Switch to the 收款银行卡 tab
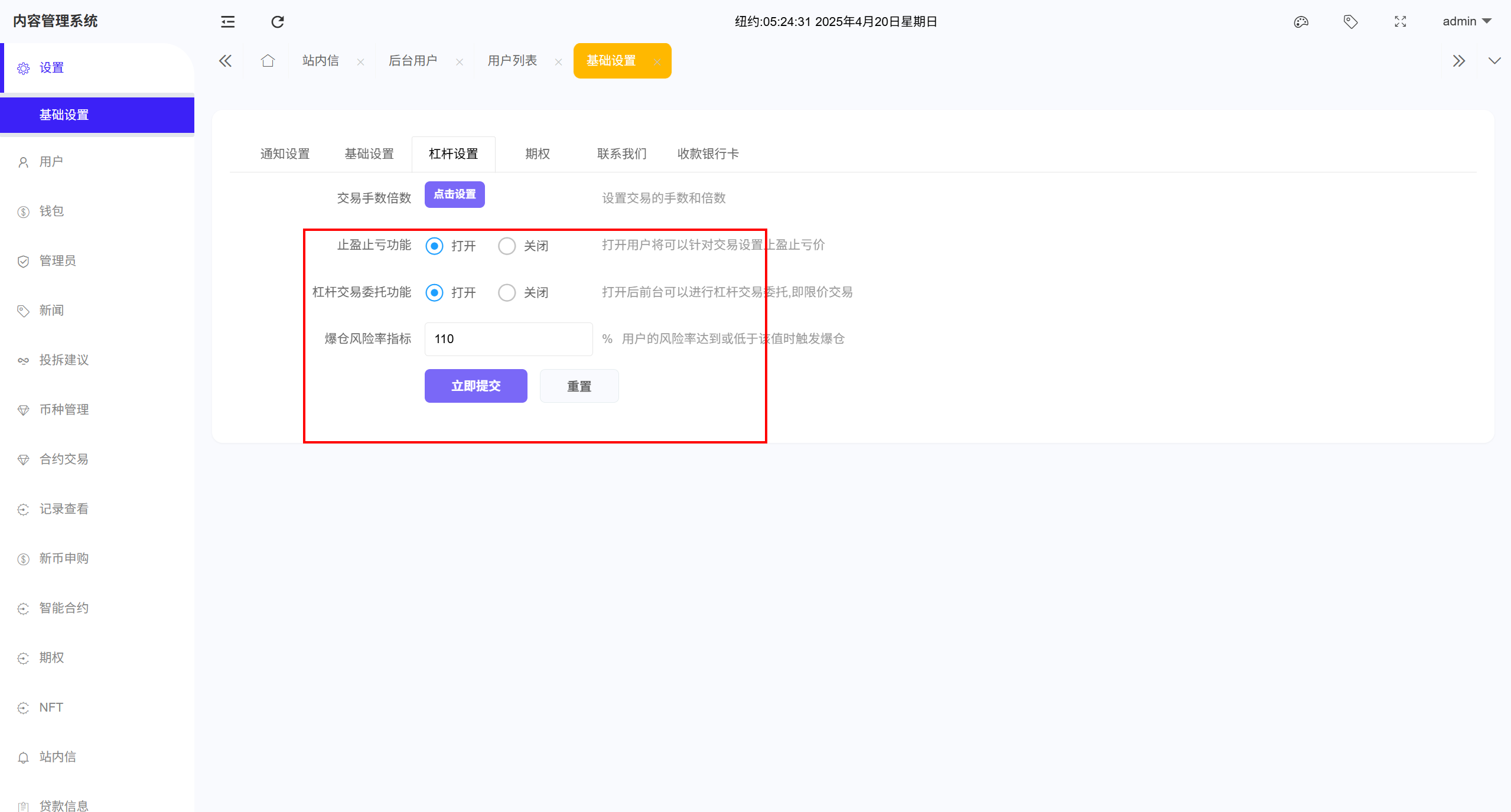 708,154
